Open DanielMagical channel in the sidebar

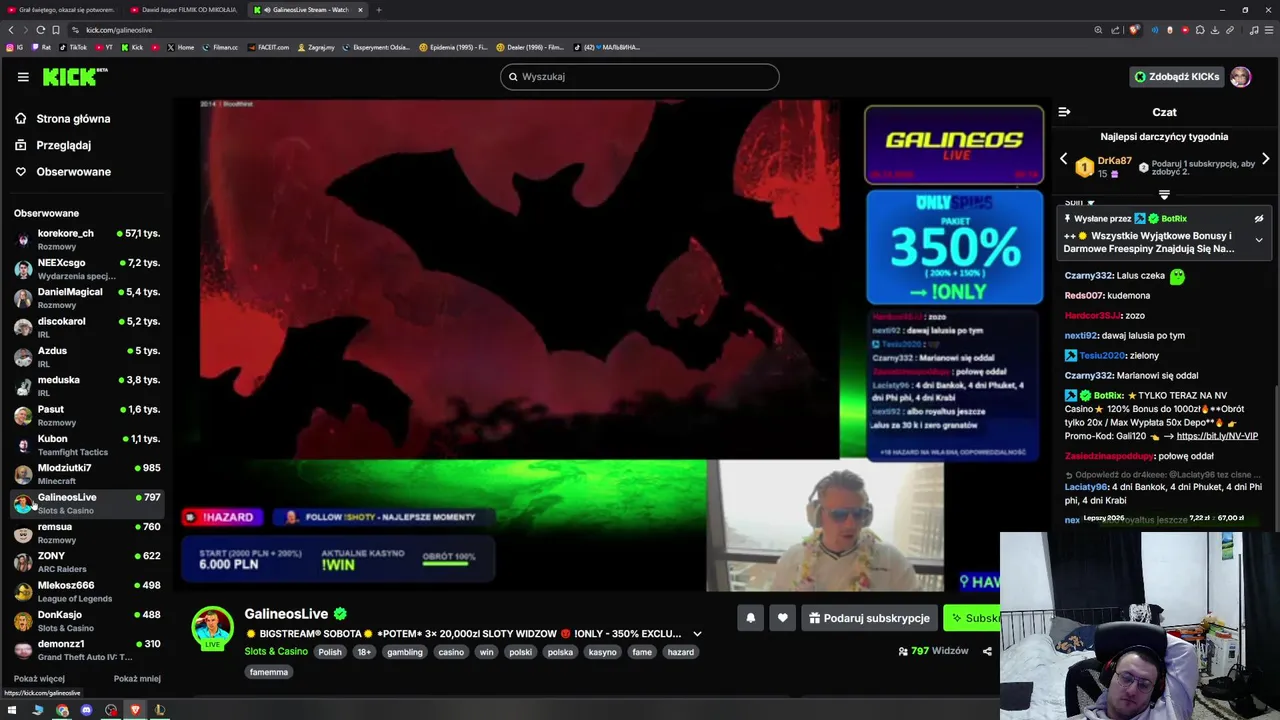coord(87,298)
